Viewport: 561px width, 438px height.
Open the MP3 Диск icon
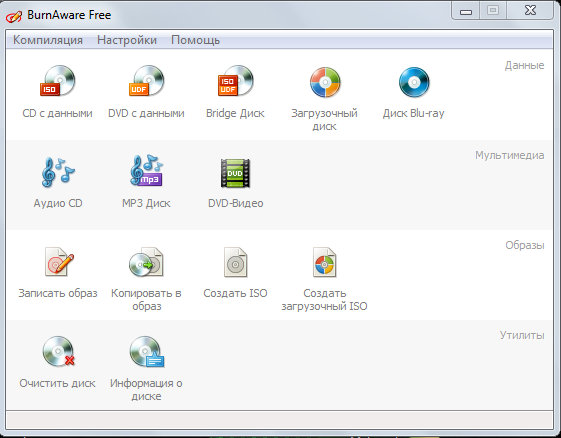pyautogui.click(x=146, y=171)
